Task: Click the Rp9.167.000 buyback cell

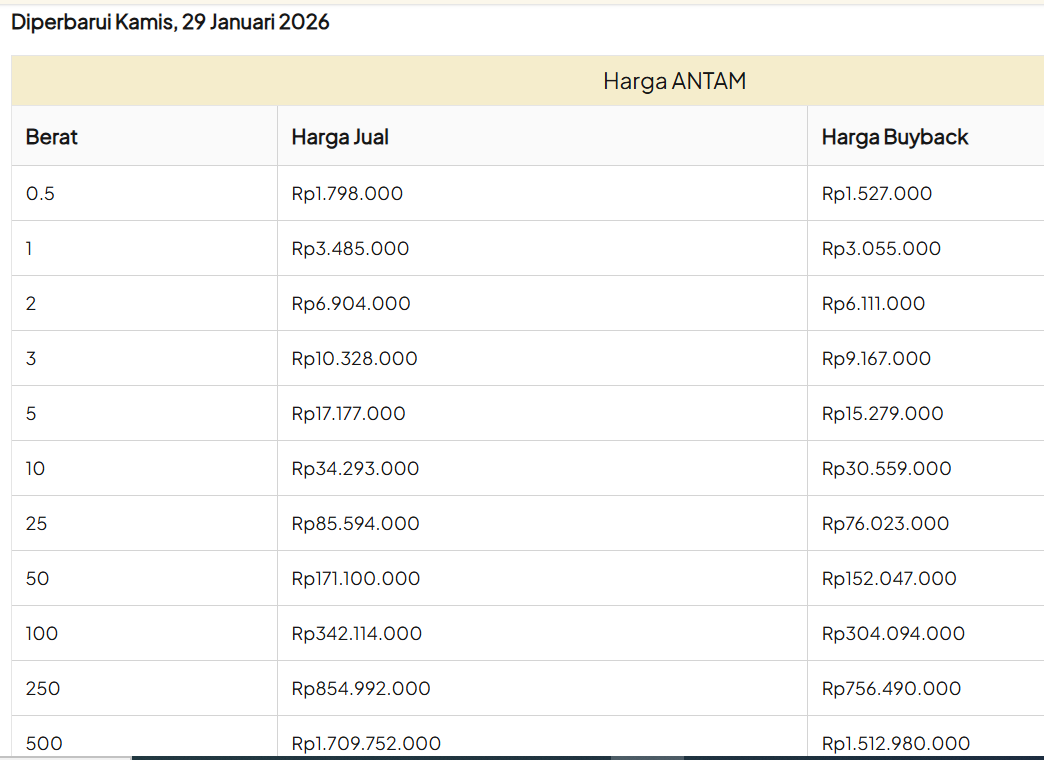Action: coord(876,359)
